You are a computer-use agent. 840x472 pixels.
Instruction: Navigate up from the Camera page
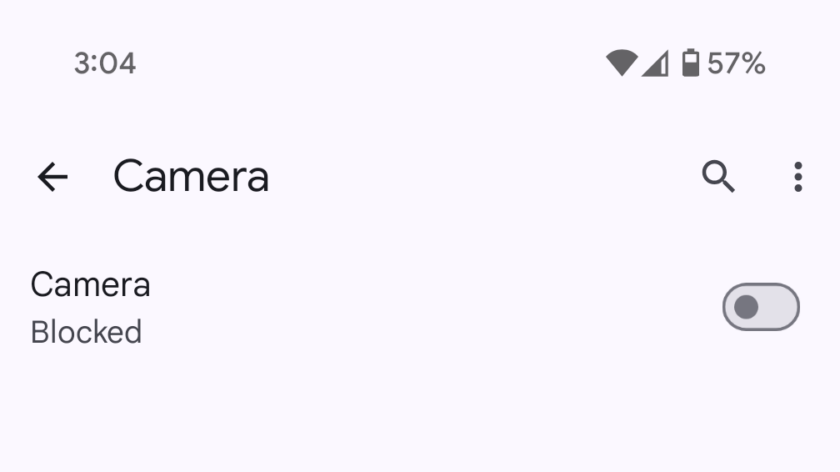52,177
